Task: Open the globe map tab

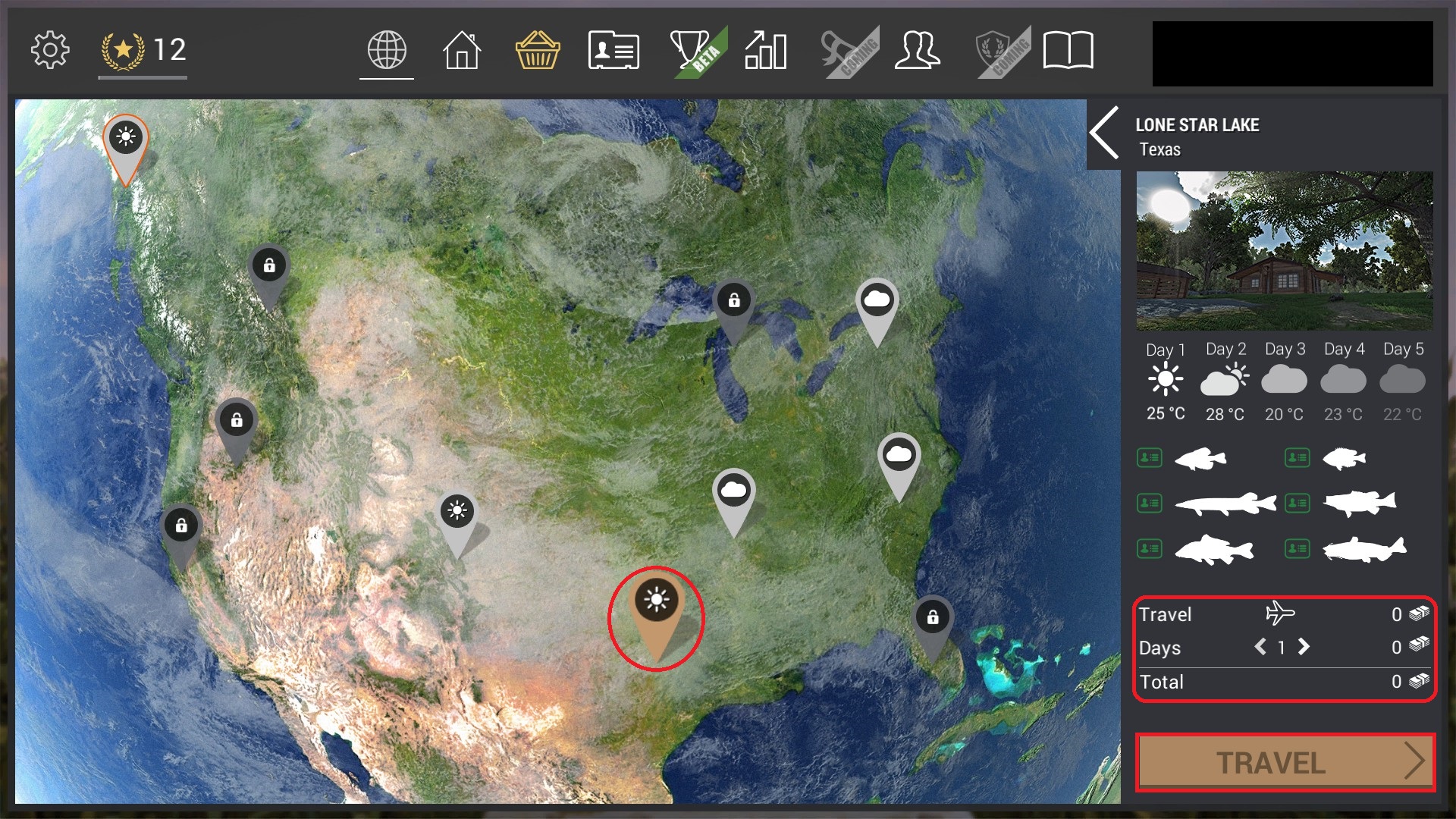Action: (387, 50)
